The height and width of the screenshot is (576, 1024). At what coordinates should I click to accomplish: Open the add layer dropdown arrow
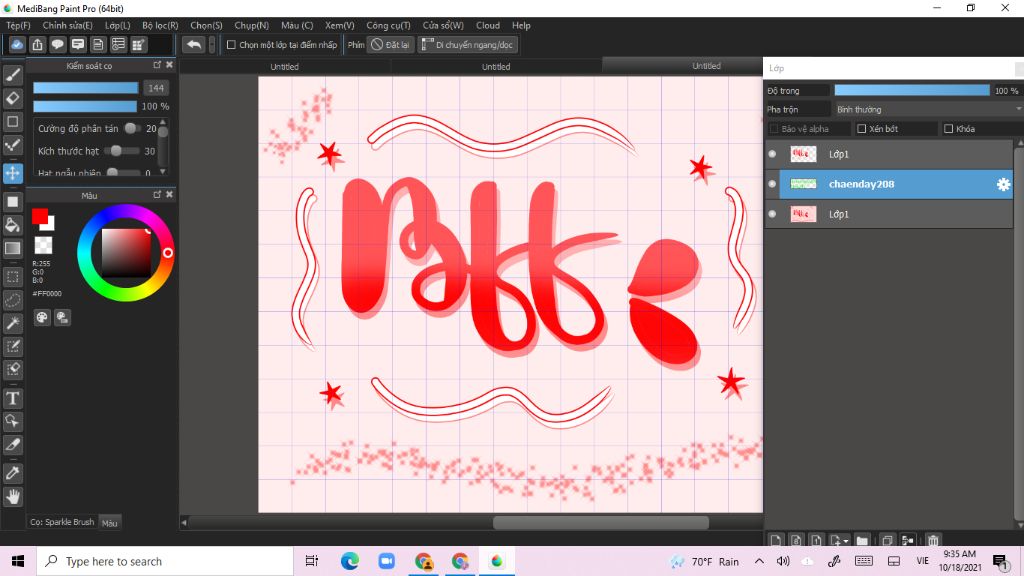pyautogui.click(x=846, y=541)
